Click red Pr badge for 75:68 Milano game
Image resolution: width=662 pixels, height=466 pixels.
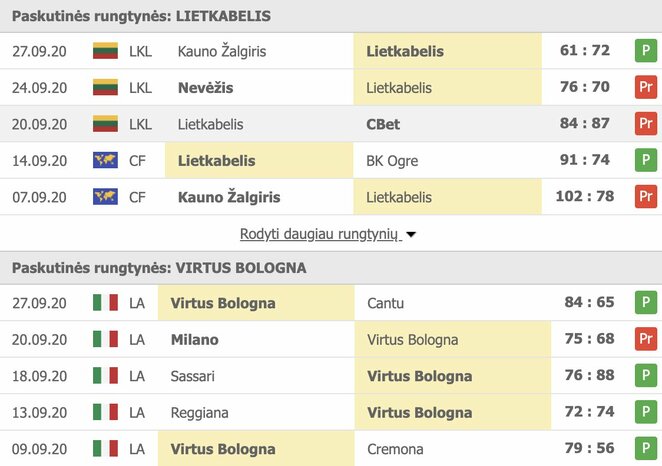[646, 340]
